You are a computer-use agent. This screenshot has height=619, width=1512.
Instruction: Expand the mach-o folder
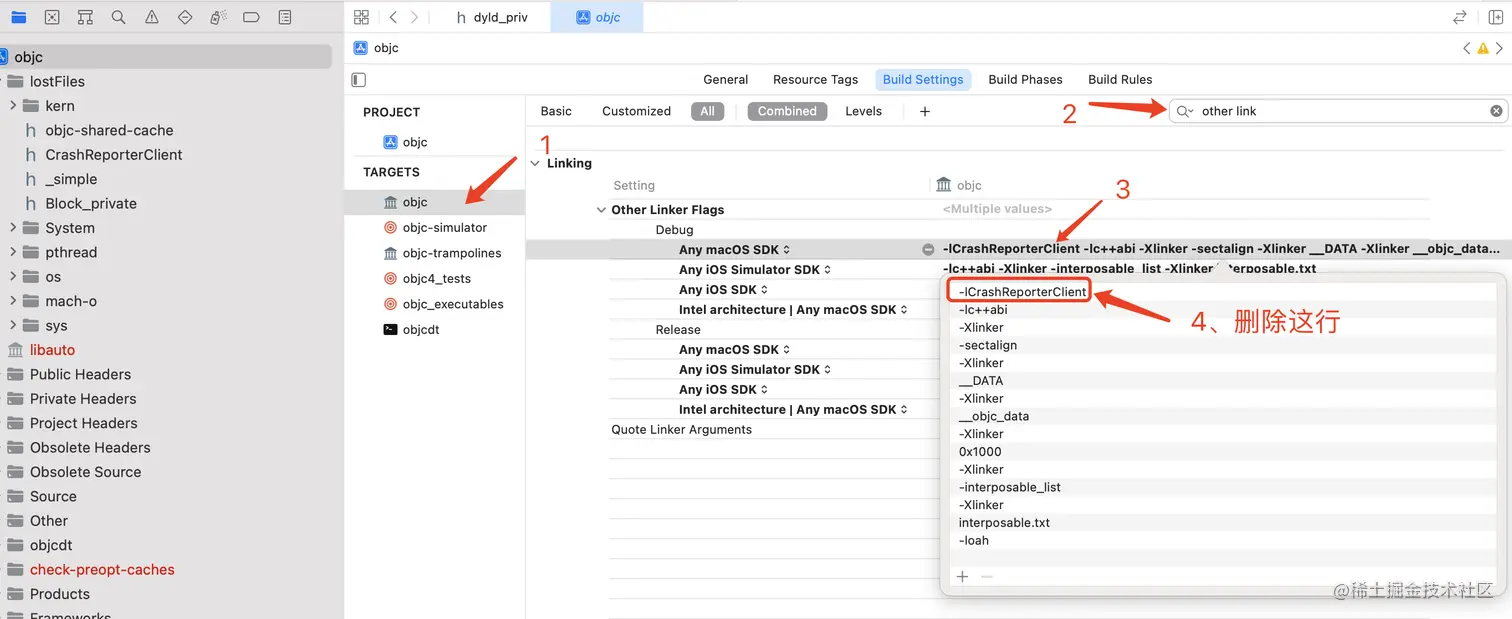click(13, 301)
